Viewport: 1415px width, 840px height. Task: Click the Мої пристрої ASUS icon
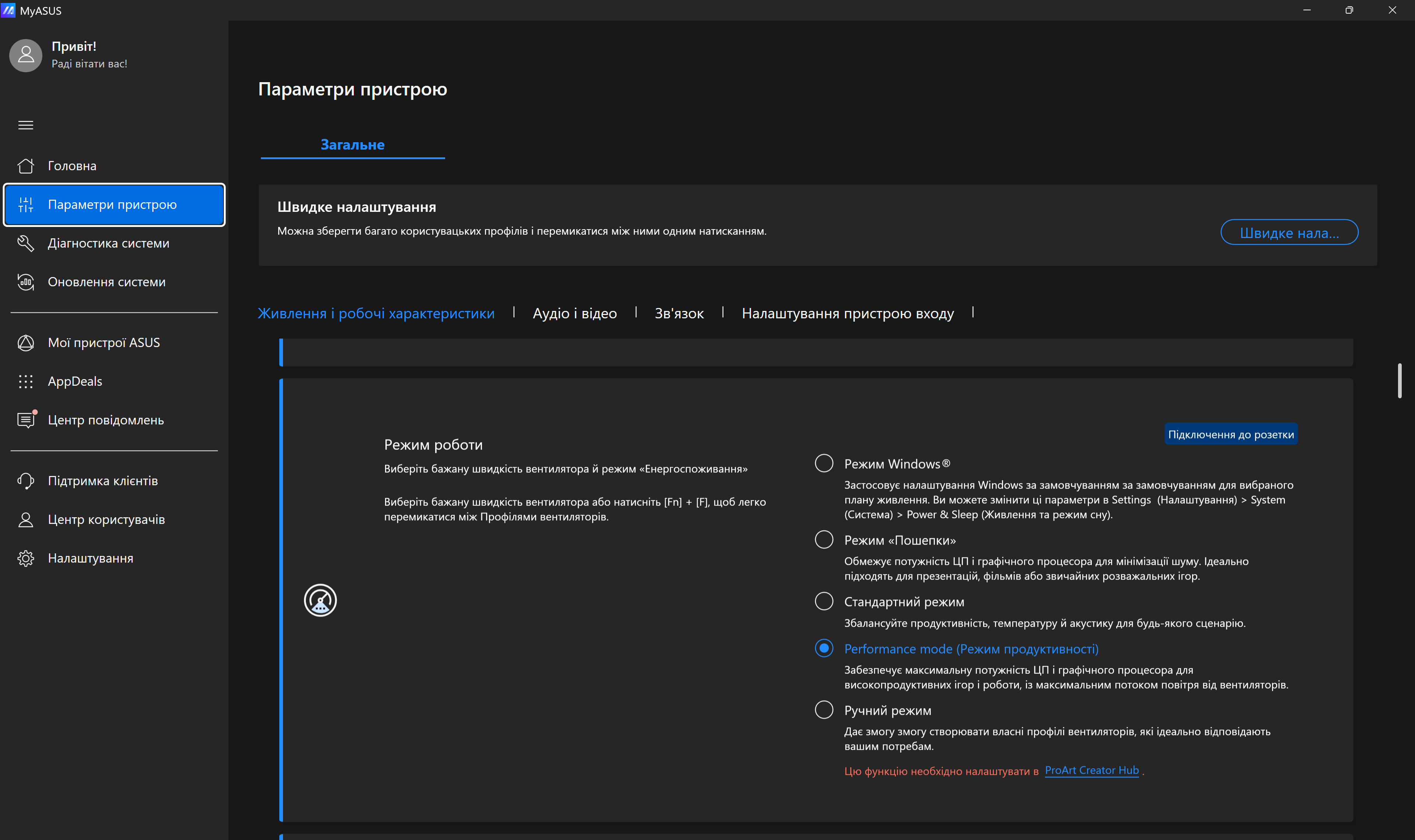[25, 343]
